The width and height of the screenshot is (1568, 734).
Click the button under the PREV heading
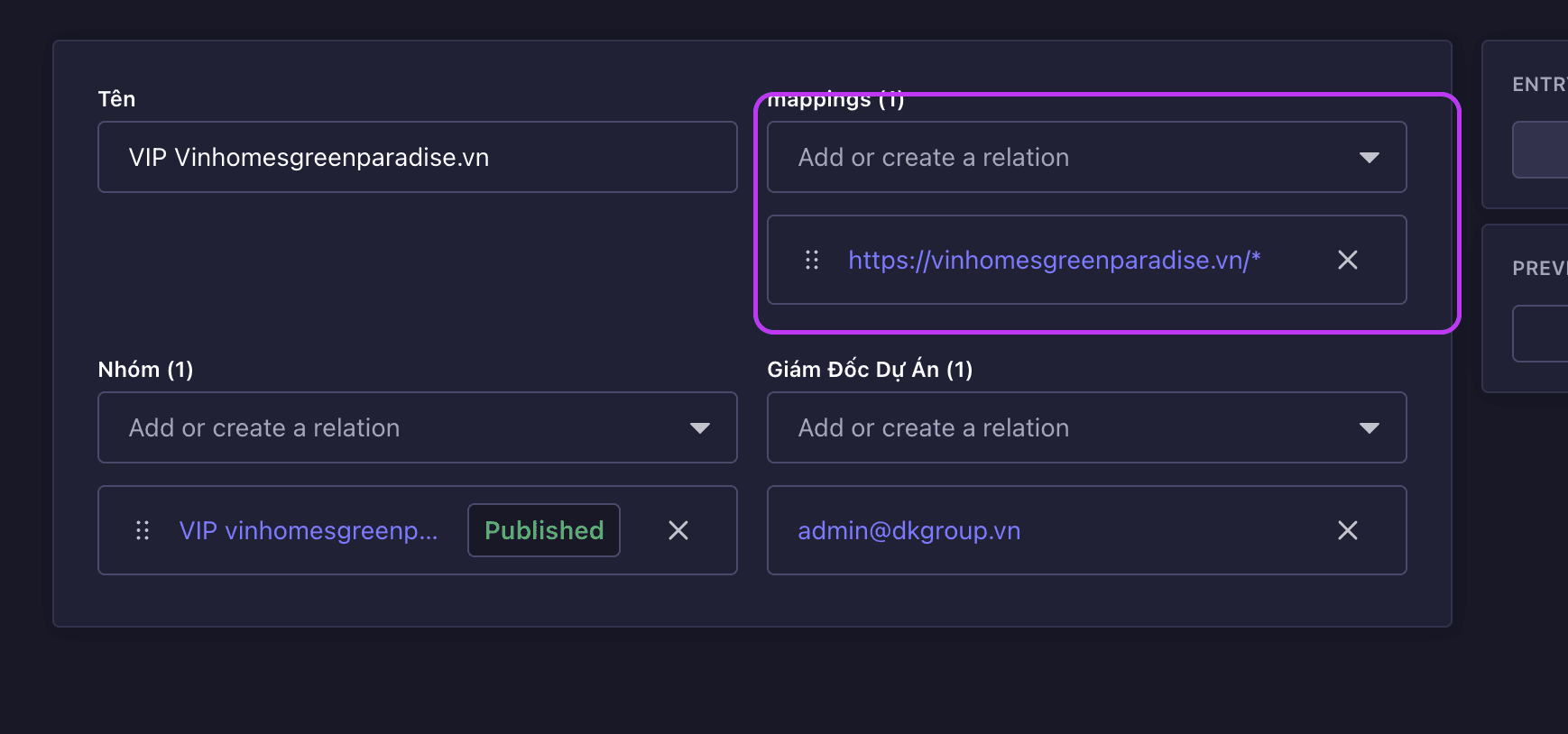click(1541, 334)
